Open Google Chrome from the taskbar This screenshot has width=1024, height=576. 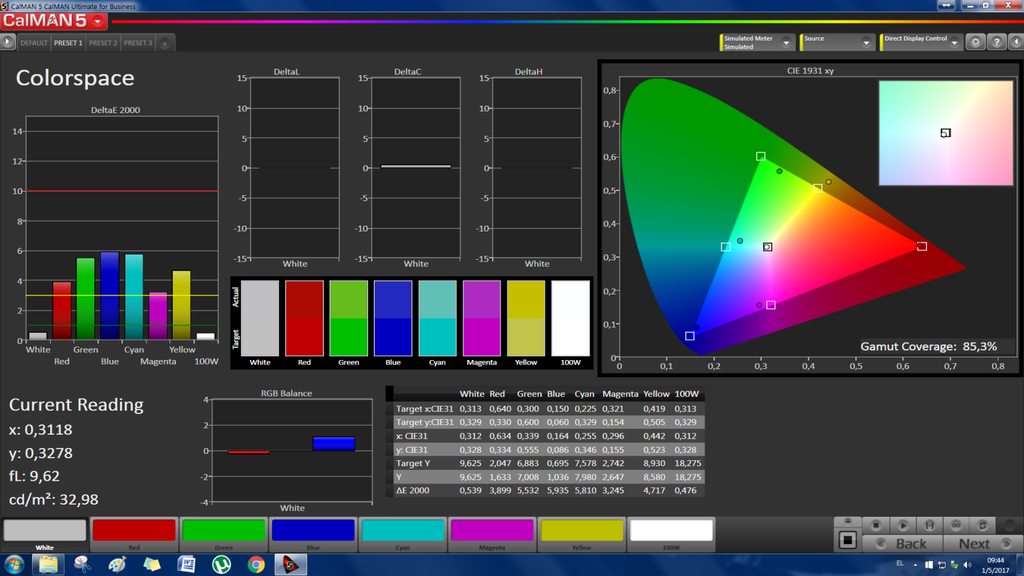click(256, 564)
